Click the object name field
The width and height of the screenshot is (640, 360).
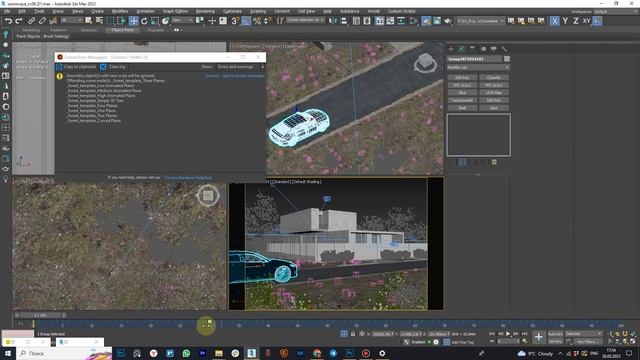coord(475,59)
